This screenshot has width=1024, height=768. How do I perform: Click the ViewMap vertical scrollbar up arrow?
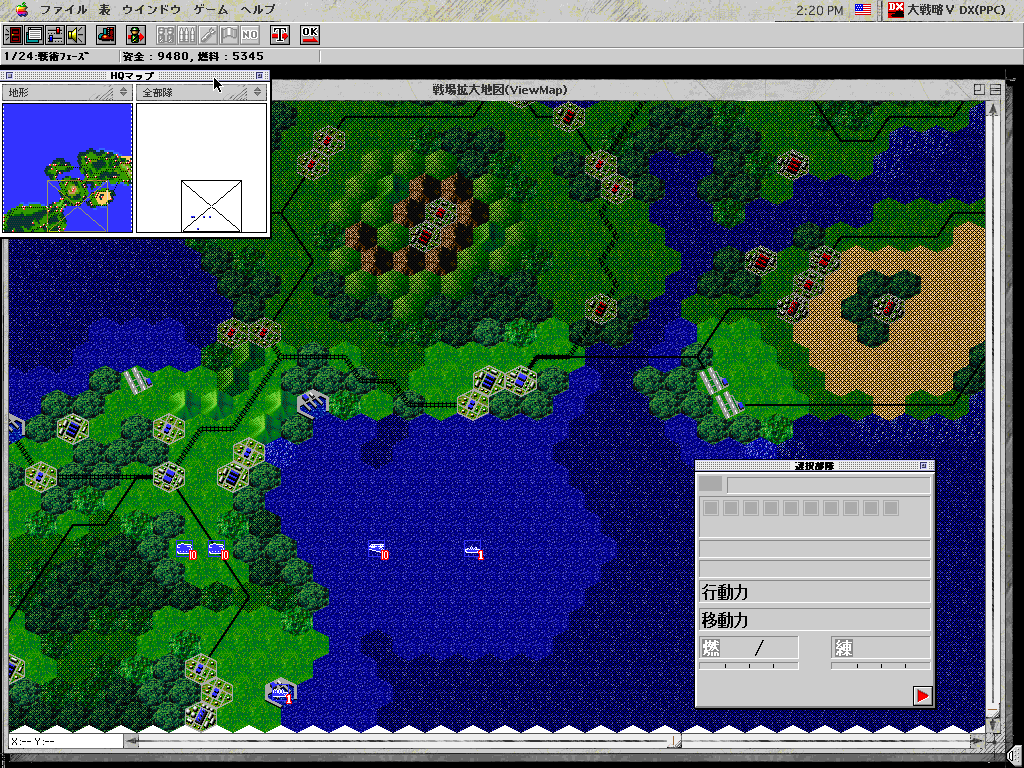click(993, 109)
